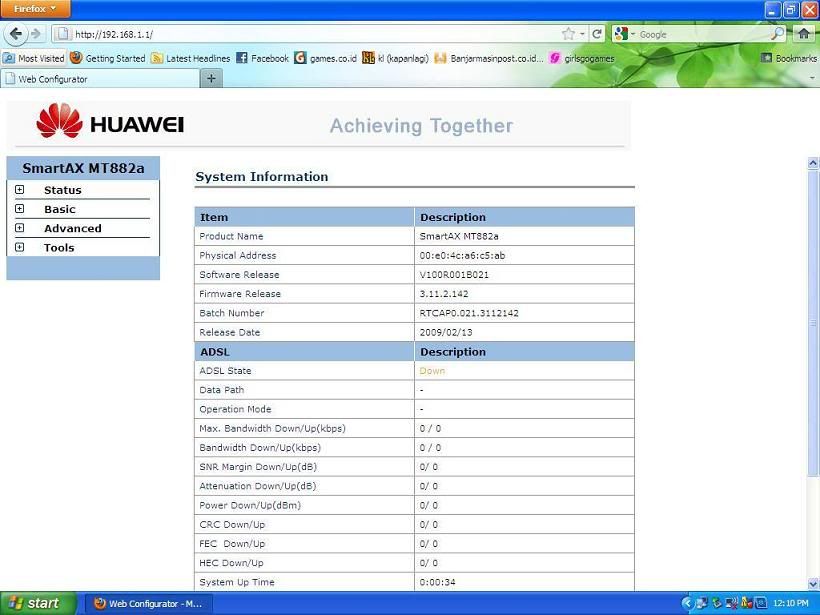The width and height of the screenshot is (820, 615).
Task: Open the Firefox menu button
Action: [x=35, y=9]
